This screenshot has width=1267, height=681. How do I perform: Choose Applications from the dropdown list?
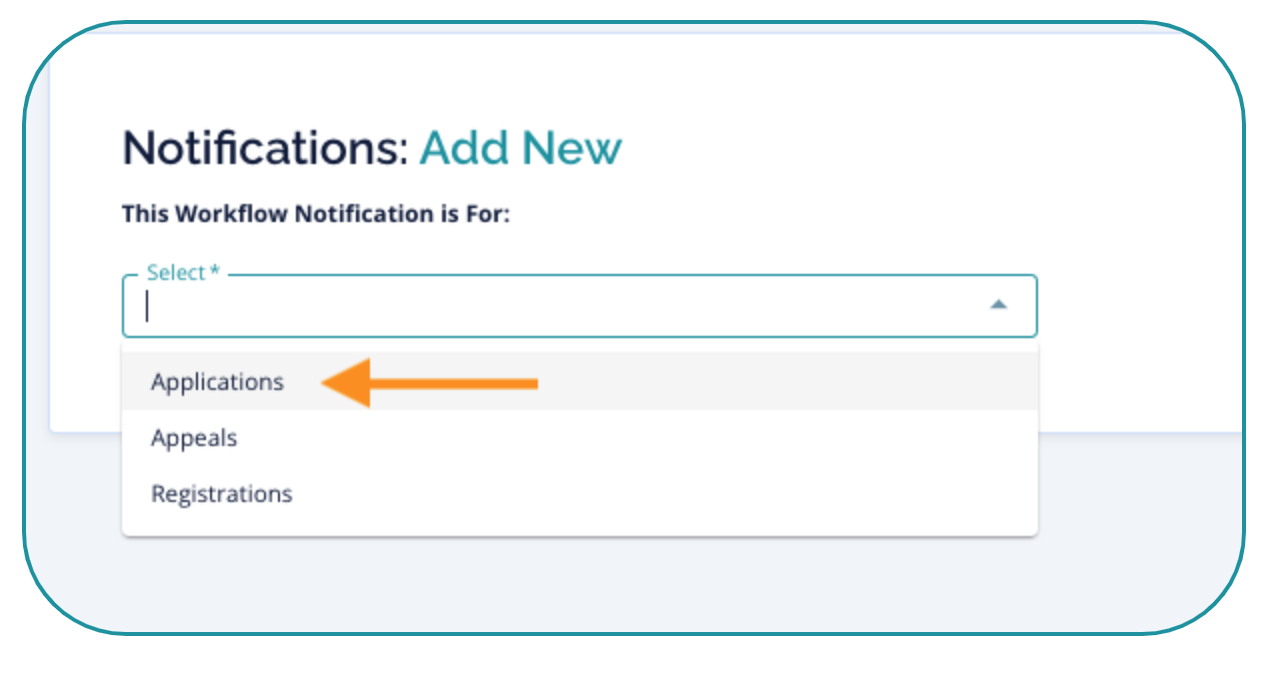click(217, 382)
